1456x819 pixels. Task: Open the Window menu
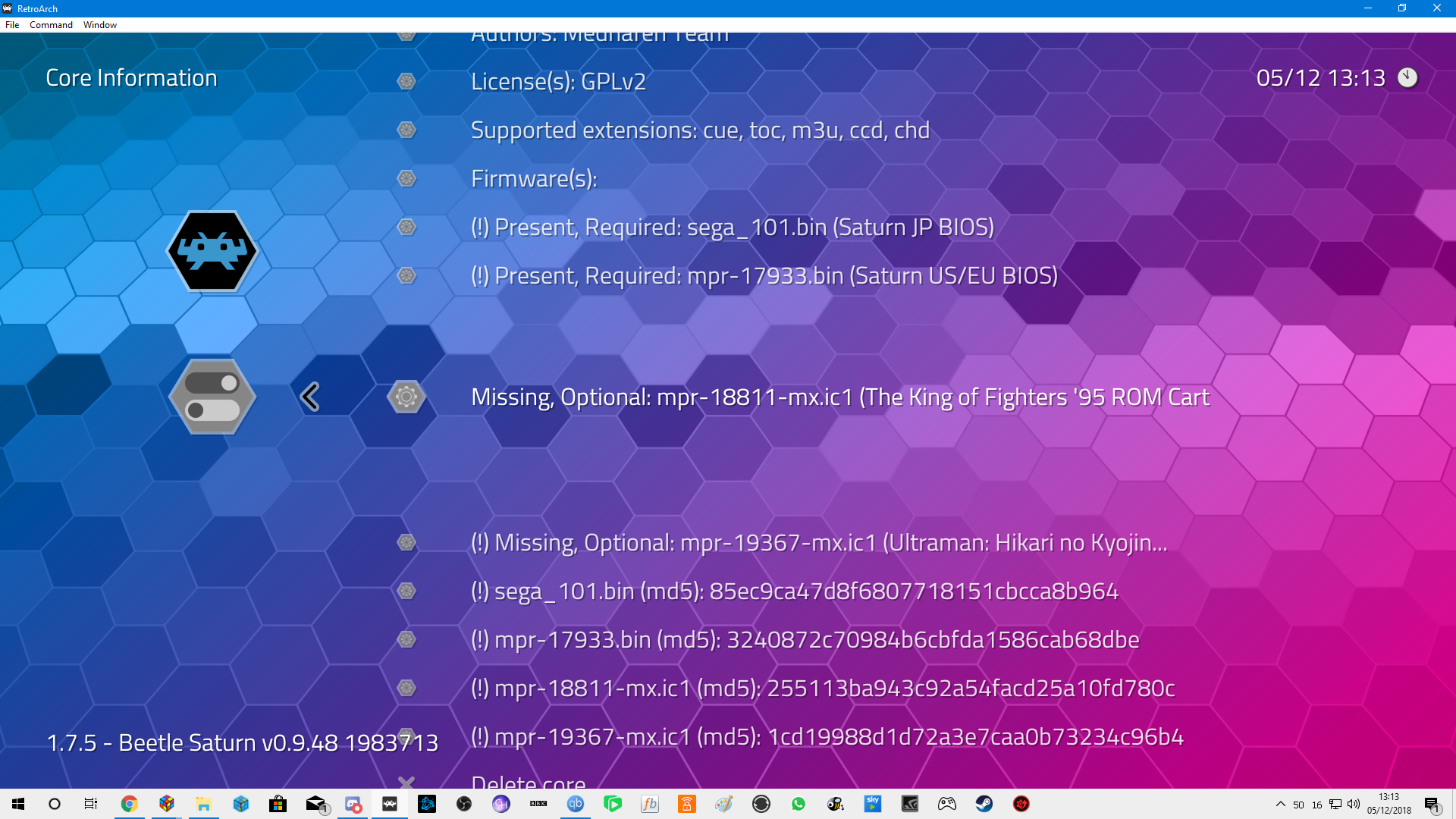coord(99,25)
